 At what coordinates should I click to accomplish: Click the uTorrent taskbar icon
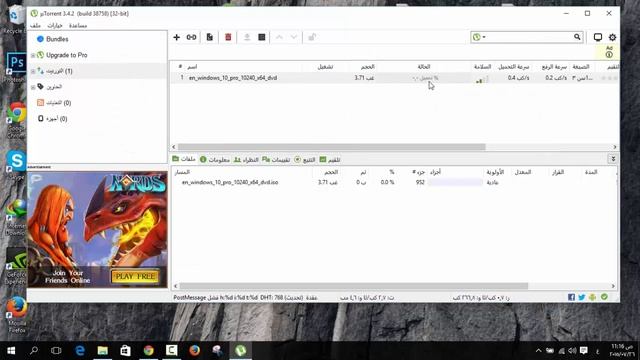pyautogui.click(x=240, y=351)
